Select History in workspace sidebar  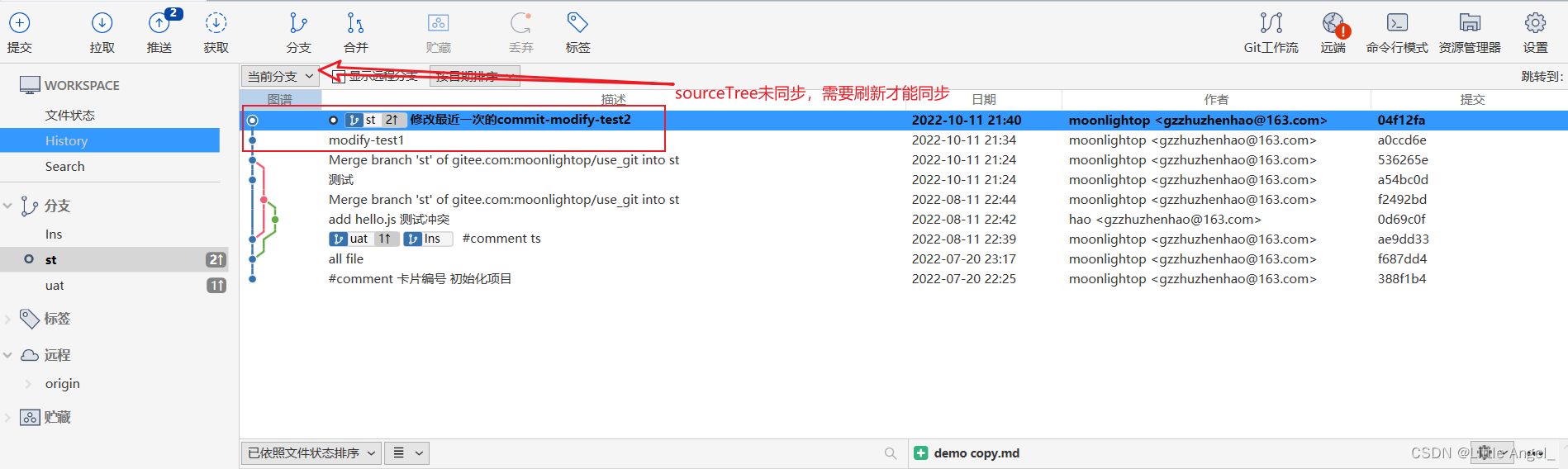110,140
